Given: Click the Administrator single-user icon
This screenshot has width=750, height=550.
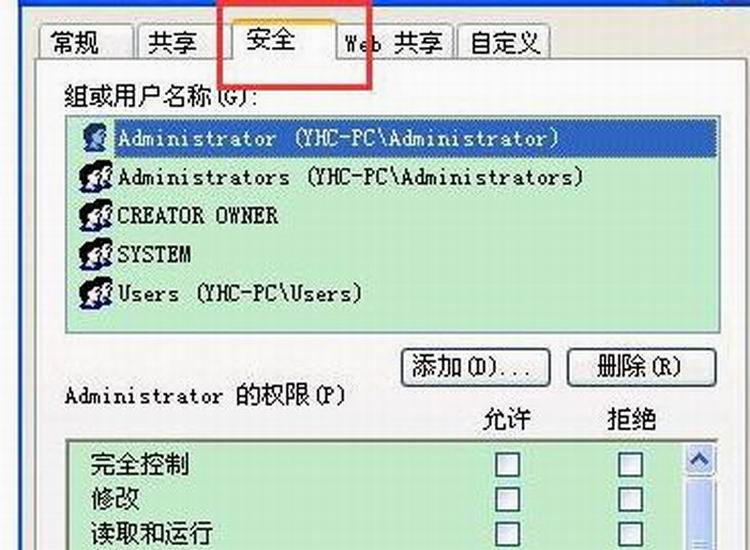Looking at the screenshot, I should (95, 137).
